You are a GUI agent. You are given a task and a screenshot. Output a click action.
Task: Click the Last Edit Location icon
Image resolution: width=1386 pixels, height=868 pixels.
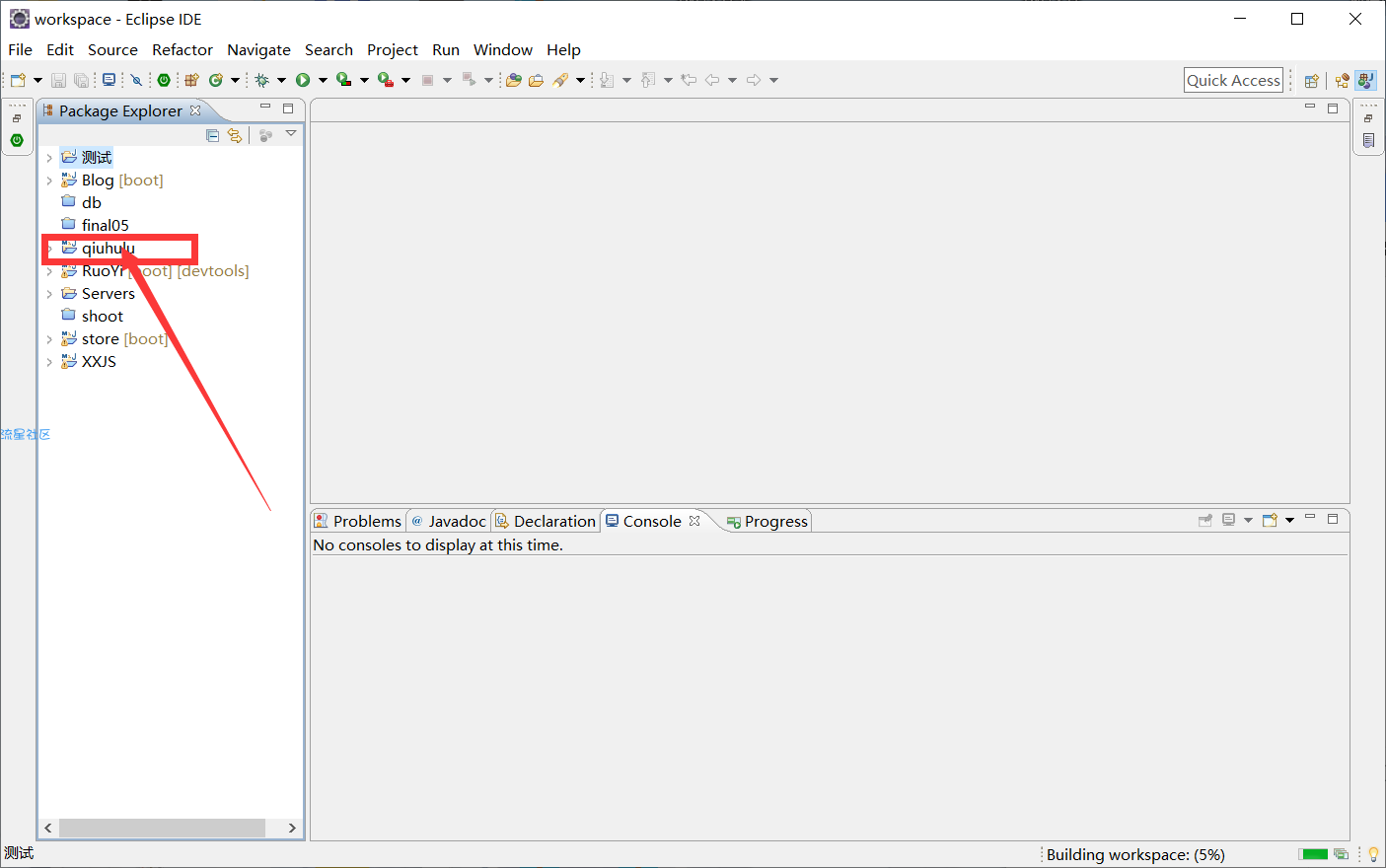click(689, 80)
